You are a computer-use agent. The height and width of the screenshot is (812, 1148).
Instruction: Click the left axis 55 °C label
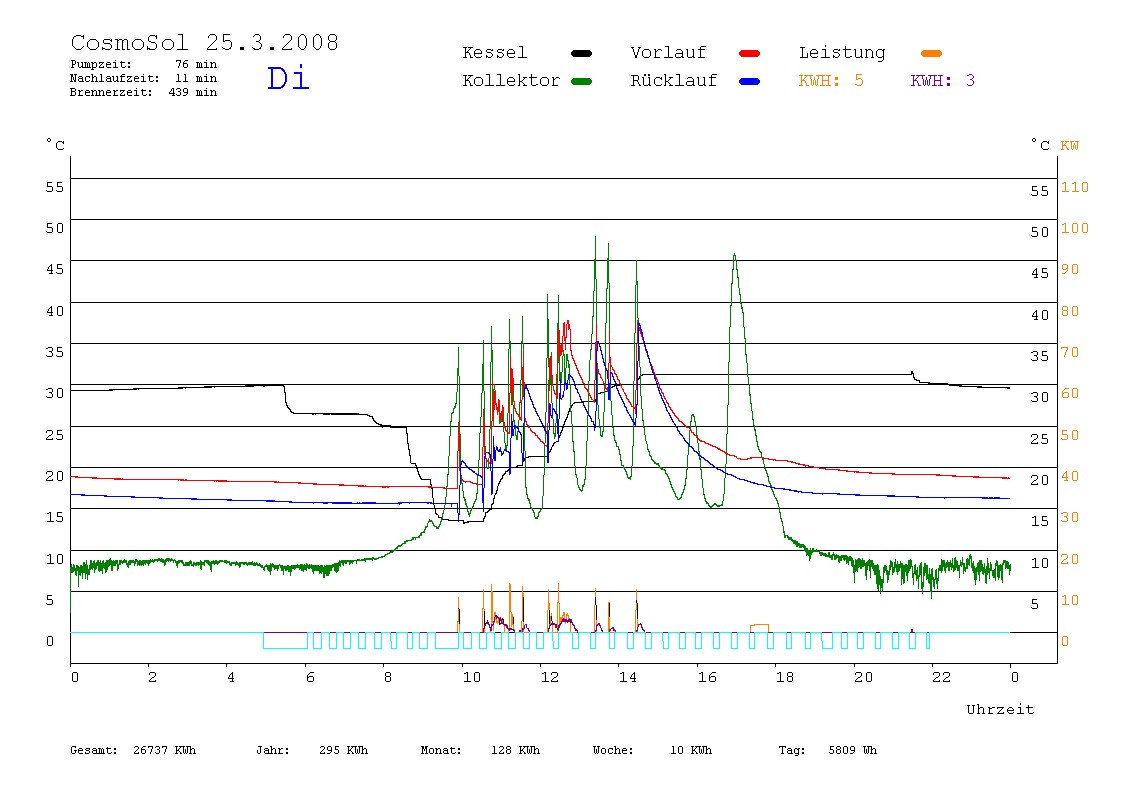(x=55, y=187)
